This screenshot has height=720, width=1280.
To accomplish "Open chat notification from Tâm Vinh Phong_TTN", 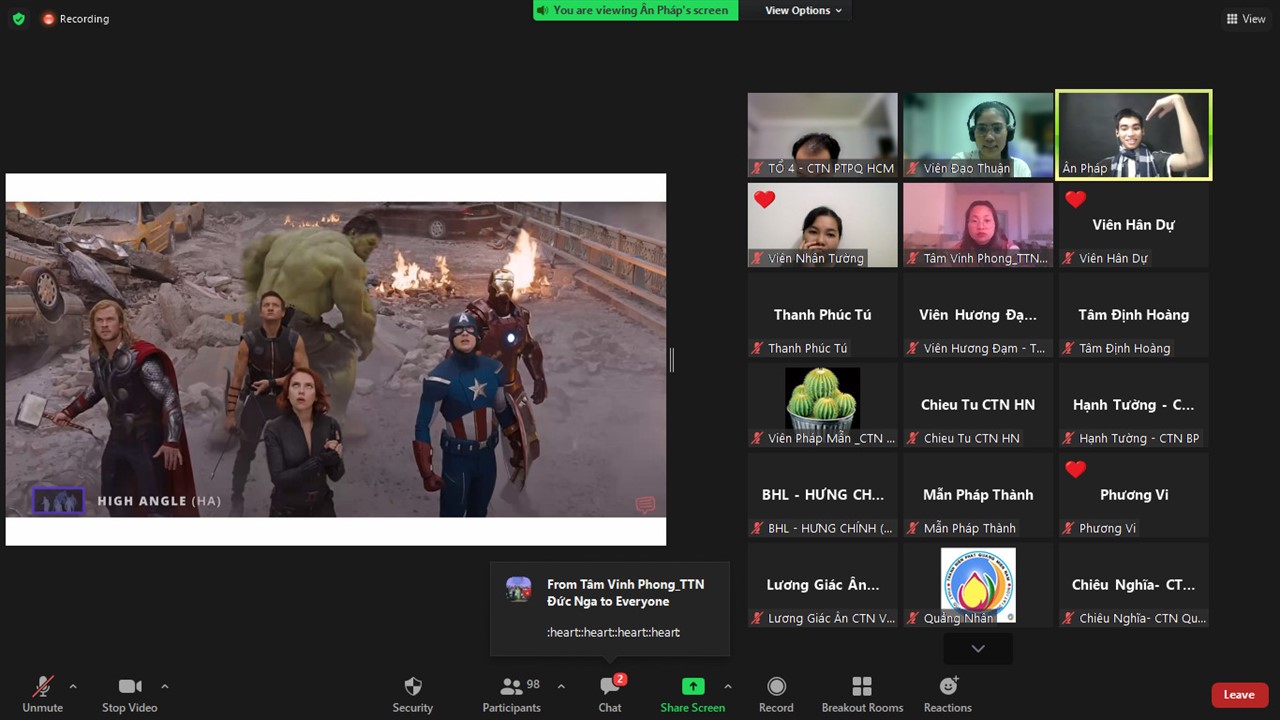I will 610,609.
